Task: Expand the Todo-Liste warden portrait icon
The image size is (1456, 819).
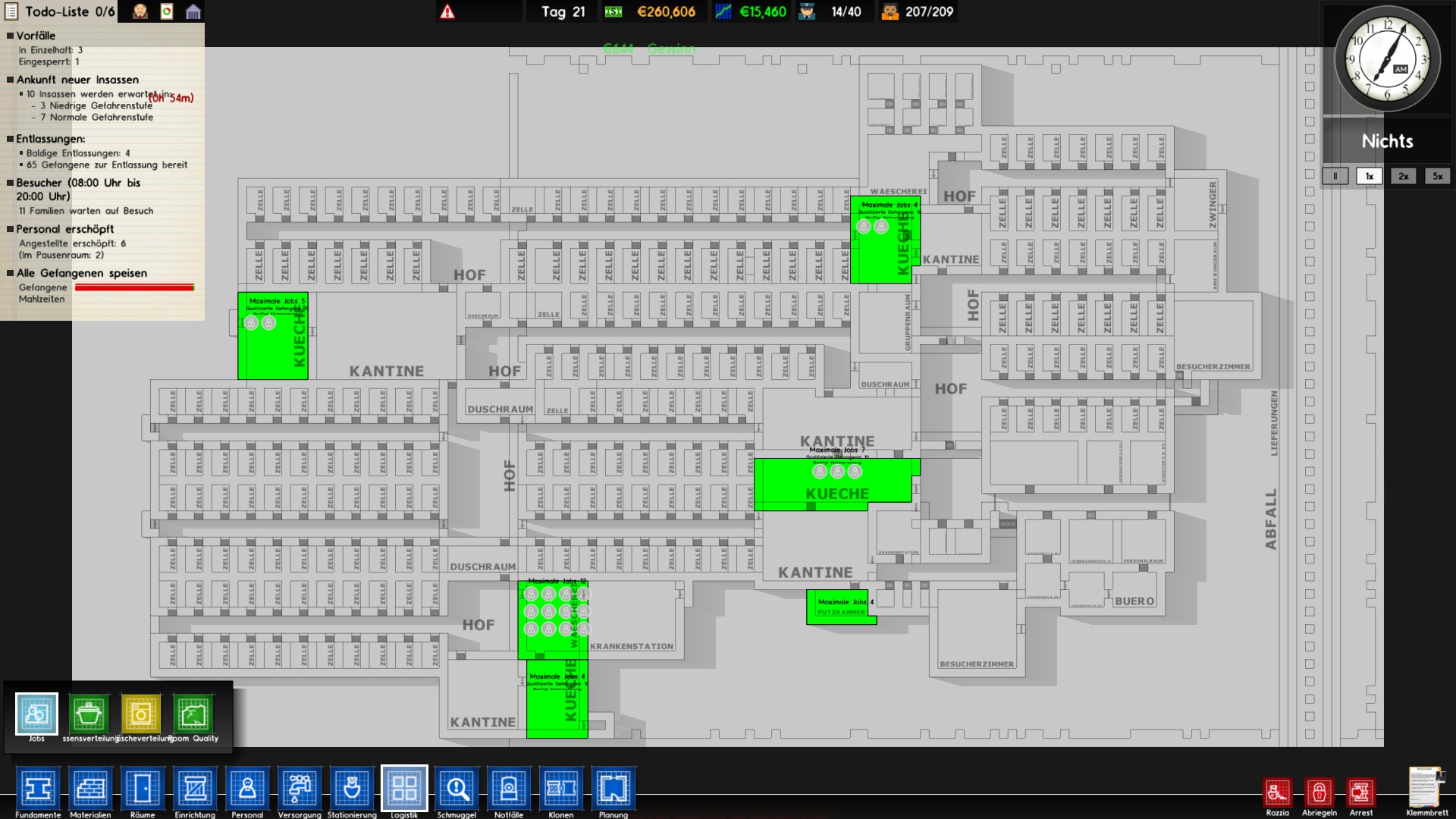Action: click(139, 12)
